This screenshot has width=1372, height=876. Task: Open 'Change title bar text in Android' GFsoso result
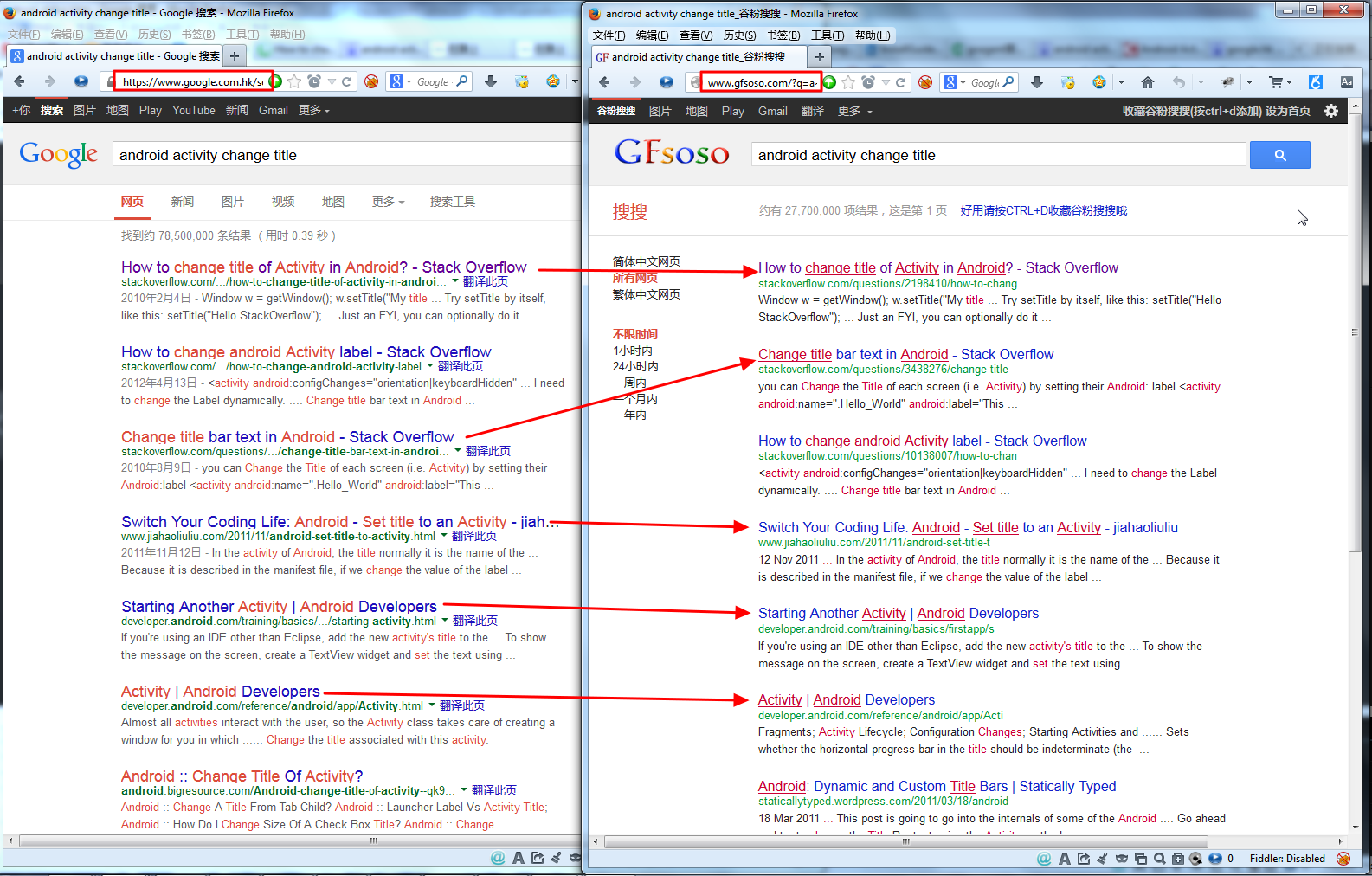(x=905, y=354)
